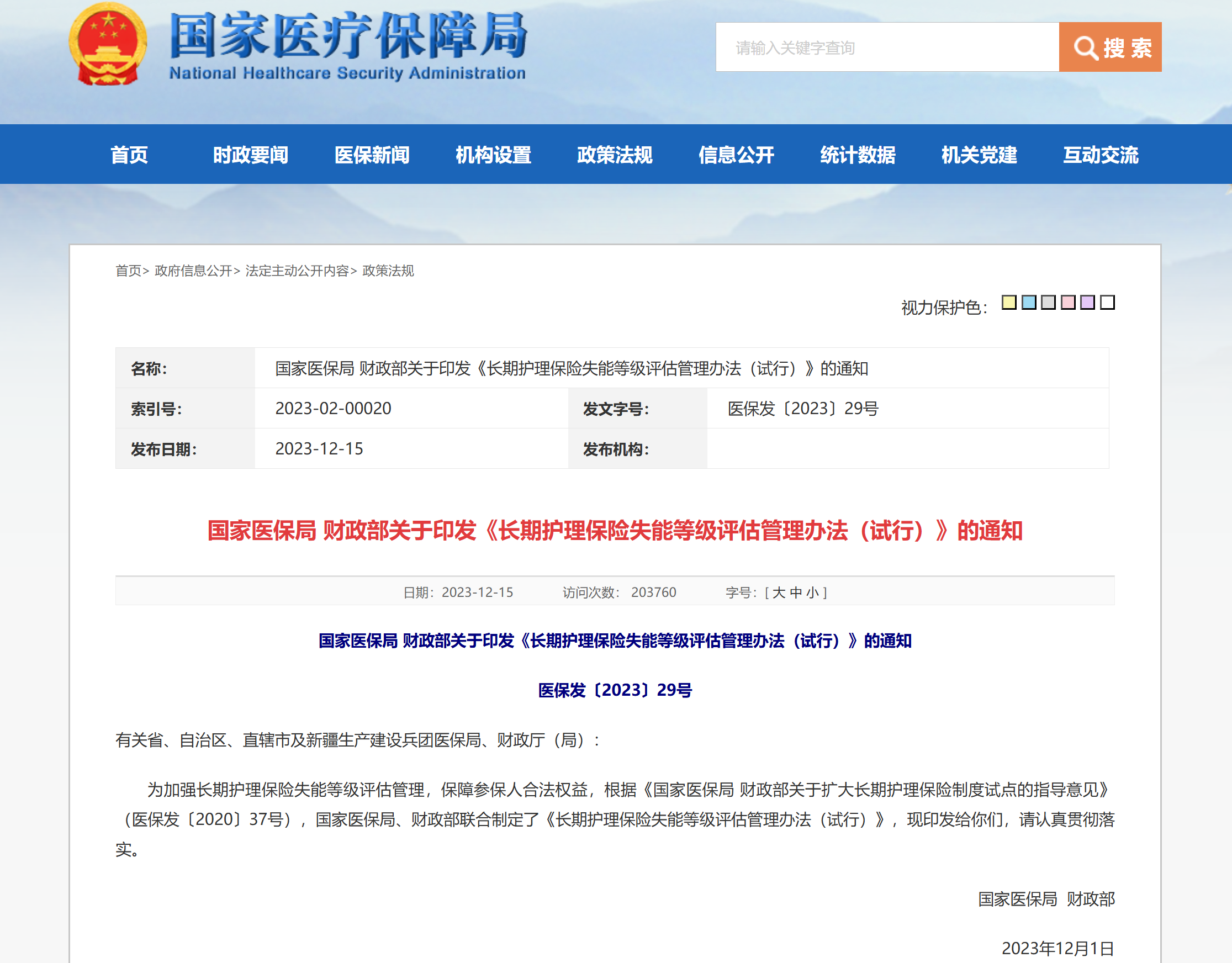Viewport: 1232px width, 963px height.
Task: Choose the gray eye-protection color swatch
Action: click(1048, 303)
